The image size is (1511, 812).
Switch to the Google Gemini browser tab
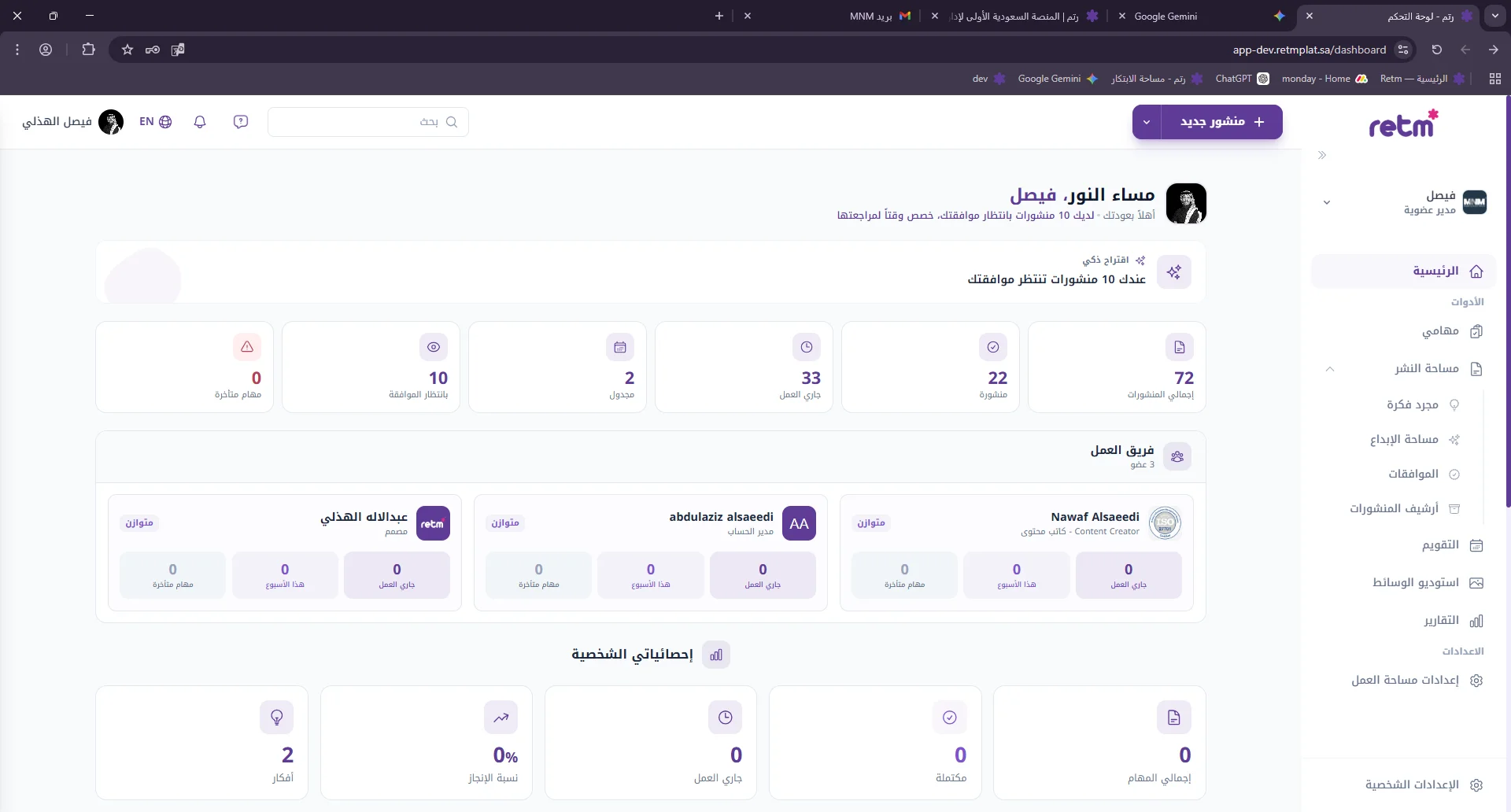pyautogui.click(x=1165, y=16)
